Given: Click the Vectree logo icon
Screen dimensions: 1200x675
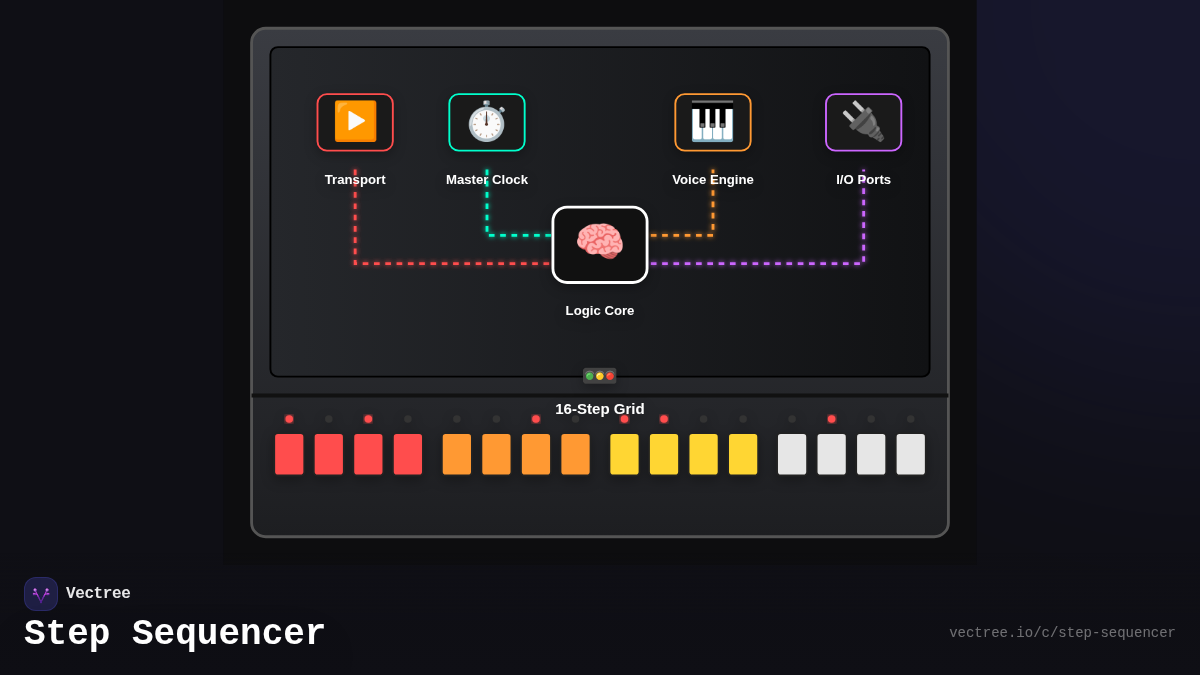Looking at the screenshot, I should click(x=41, y=593).
